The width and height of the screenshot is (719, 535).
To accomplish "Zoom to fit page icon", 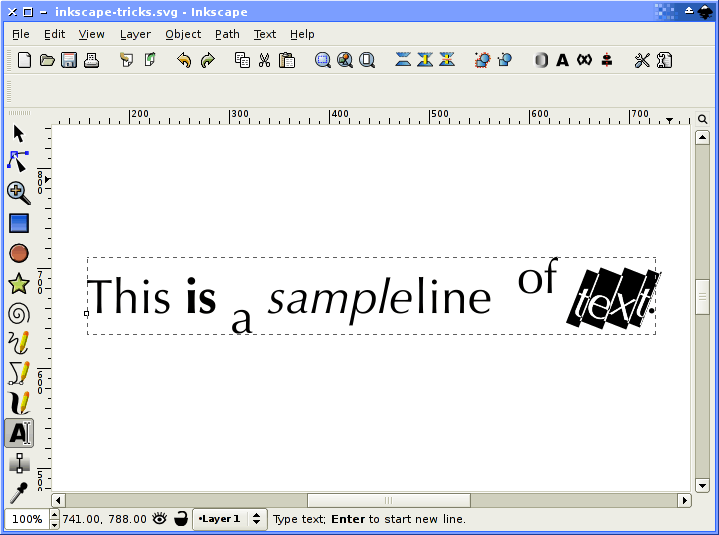I will [367, 60].
